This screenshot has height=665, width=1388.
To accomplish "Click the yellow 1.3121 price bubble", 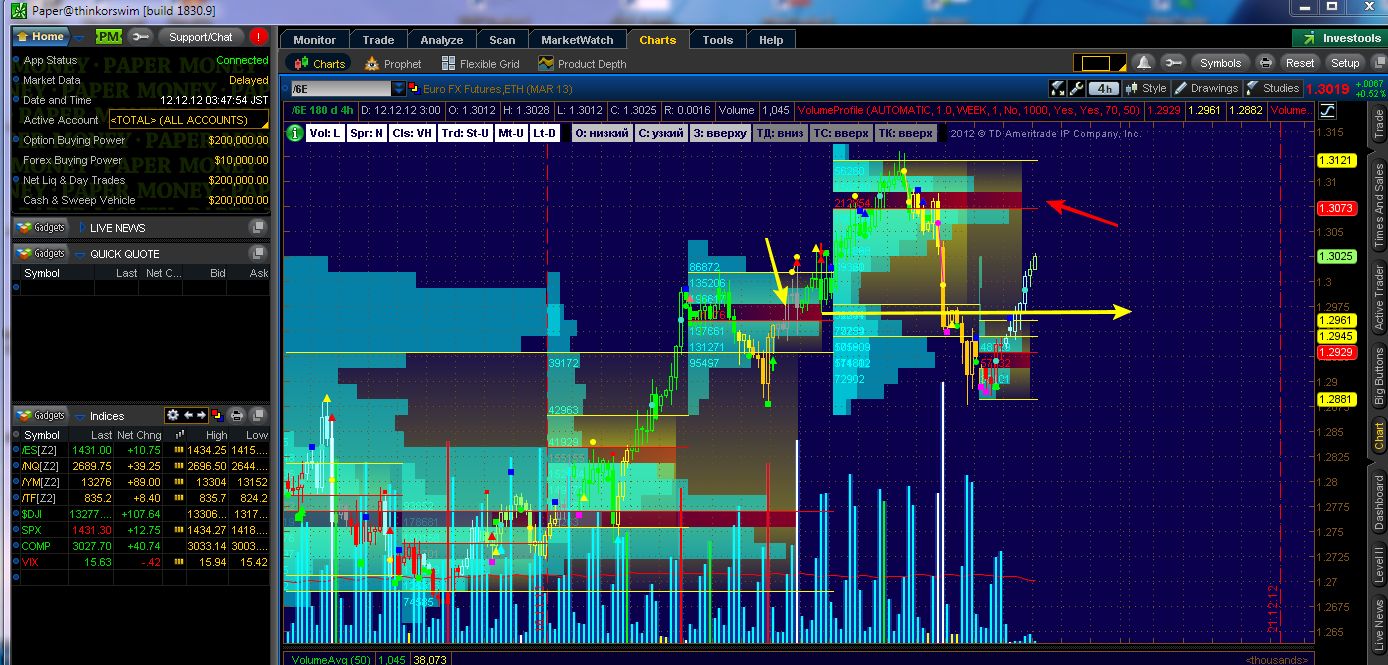I will coord(1335,160).
